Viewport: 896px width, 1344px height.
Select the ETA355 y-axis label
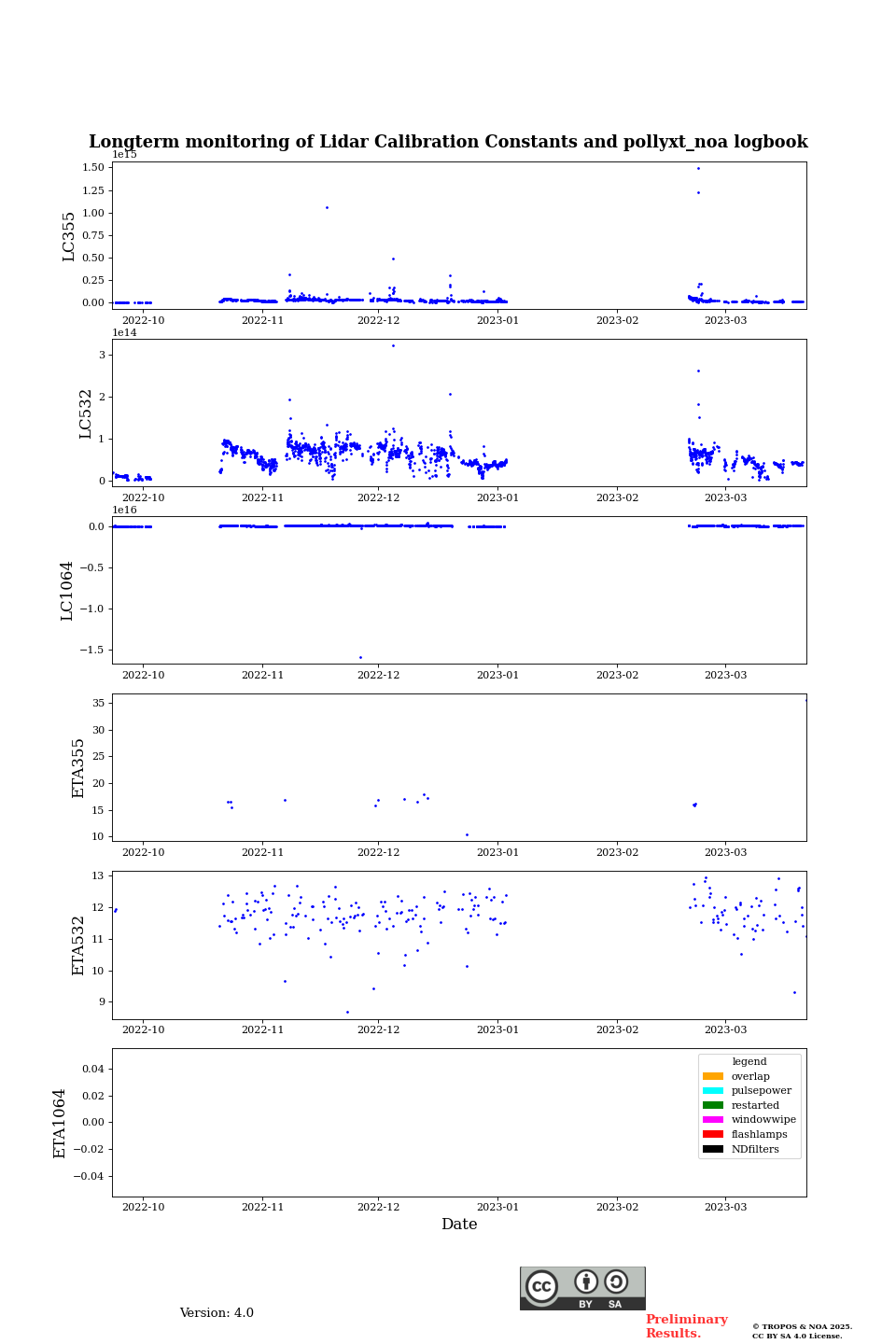coord(78,768)
